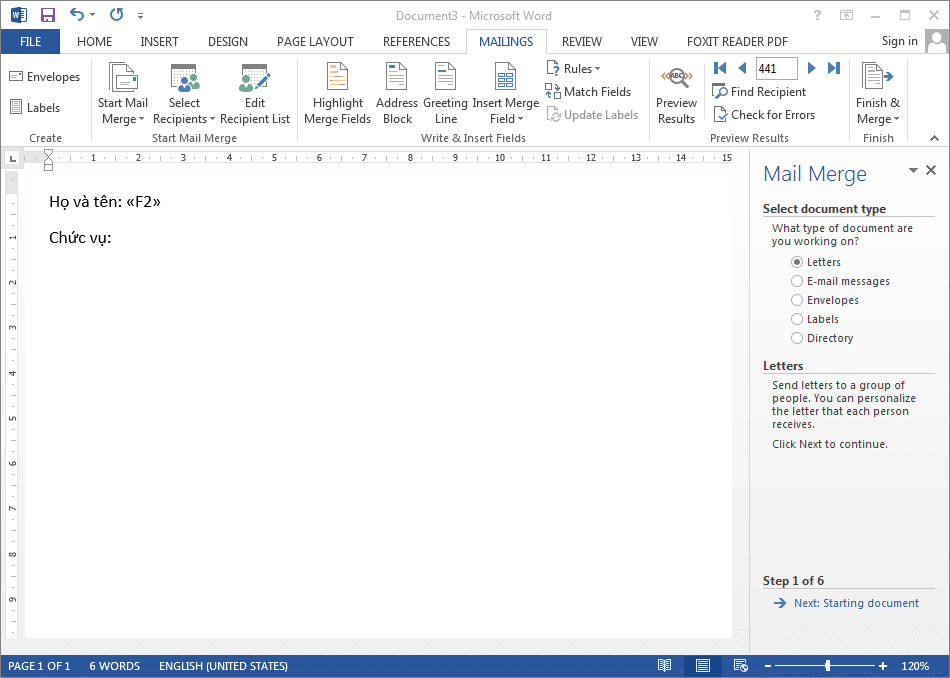This screenshot has height=678, width=950.
Task: Go to previous record arrow
Action: pyautogui.click(x=742, y=68)
